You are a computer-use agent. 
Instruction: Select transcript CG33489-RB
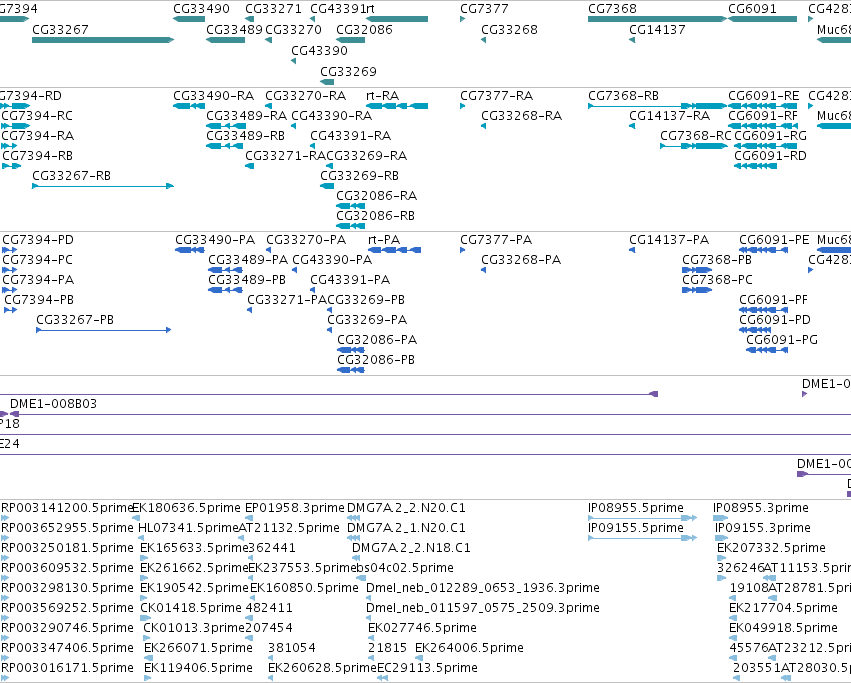pyautogui.click(x=245, y=136)
